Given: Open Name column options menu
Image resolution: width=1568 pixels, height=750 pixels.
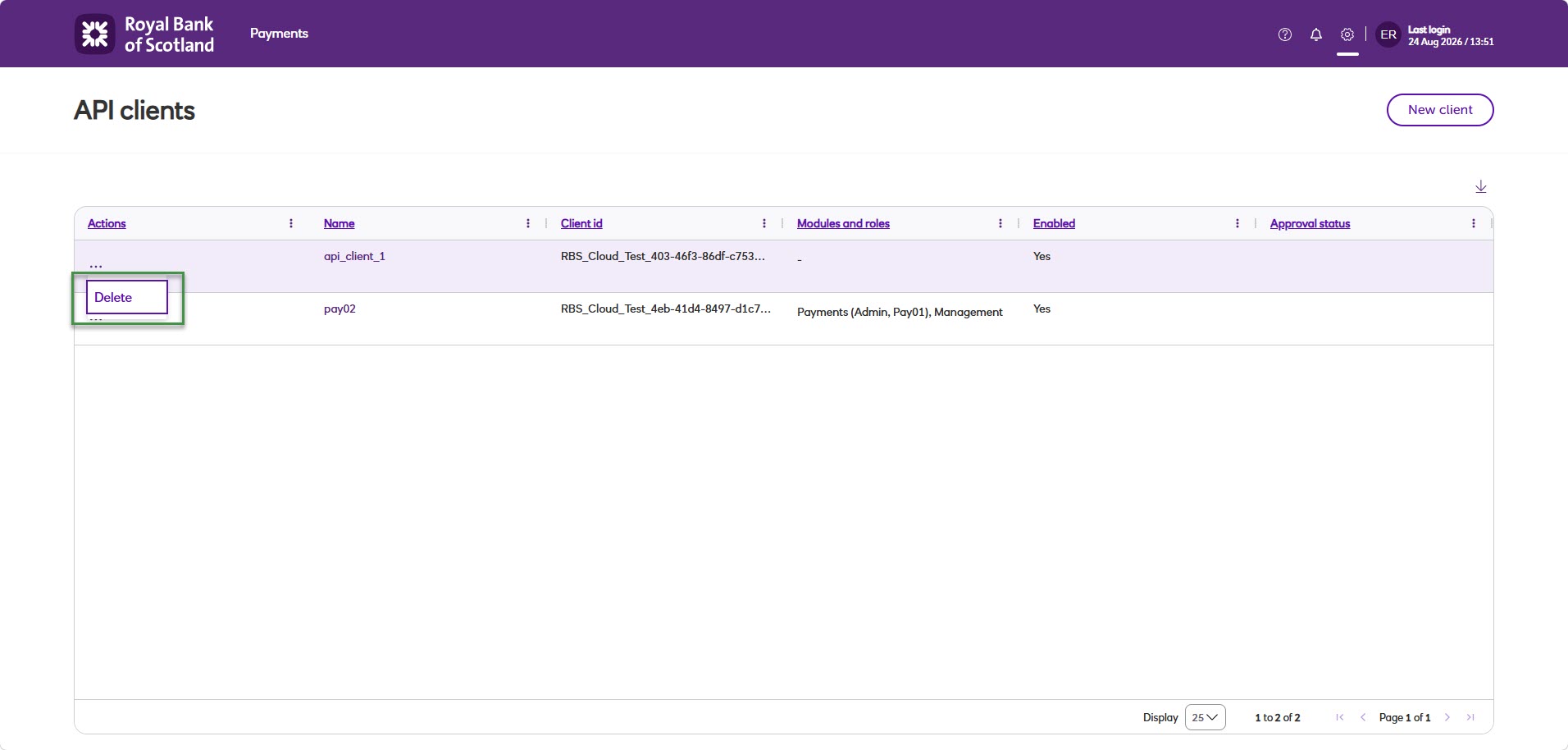Looking at the screenshot, I should point(528,223).
